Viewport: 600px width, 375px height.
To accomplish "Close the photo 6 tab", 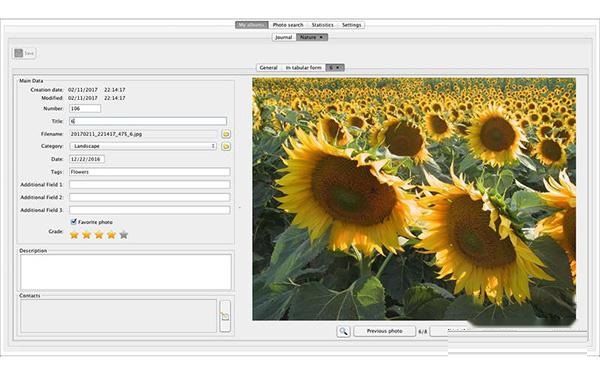I will pyautogui.click(x=338, y=68).
